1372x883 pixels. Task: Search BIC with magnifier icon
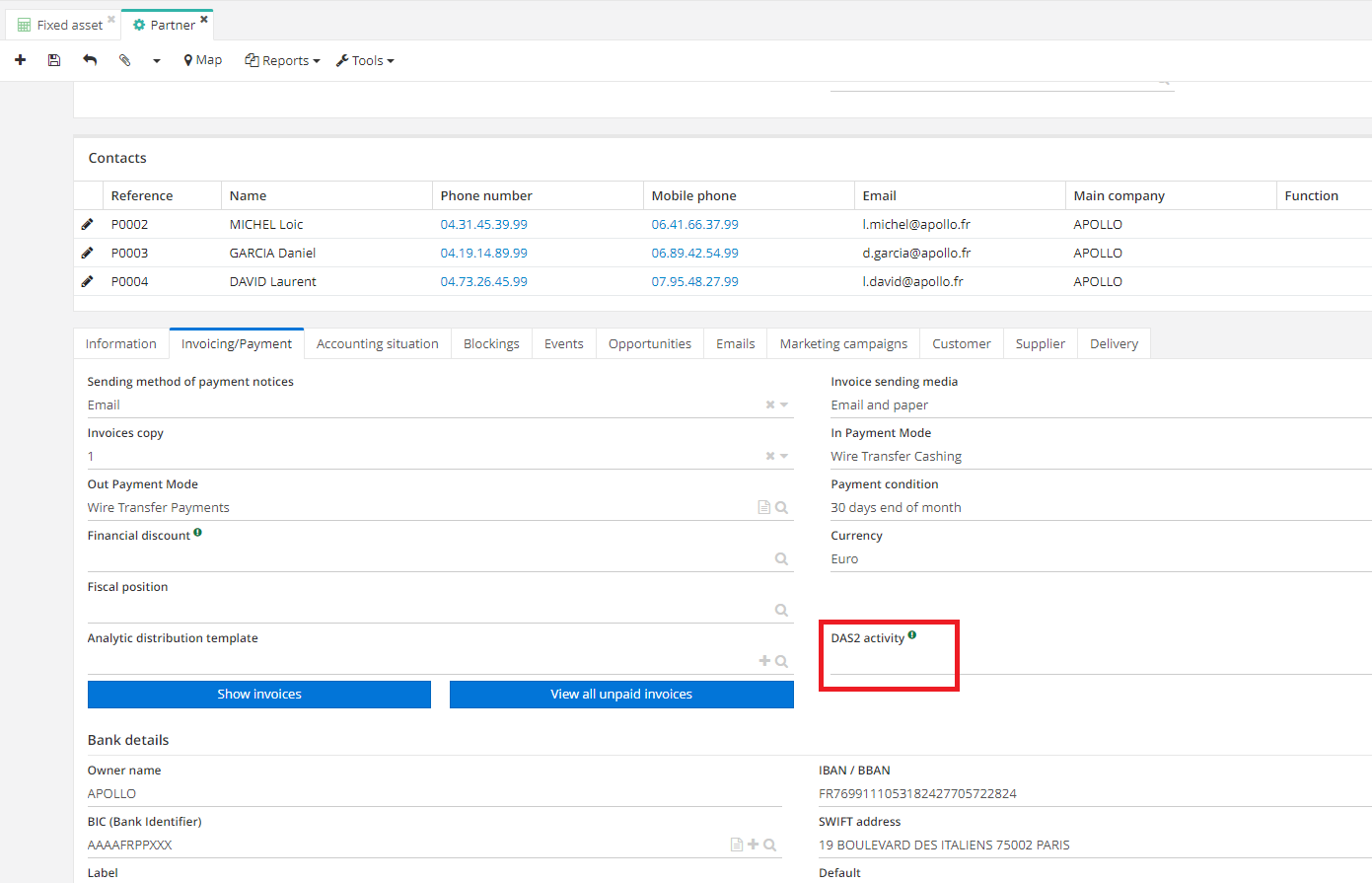point(769,845)
